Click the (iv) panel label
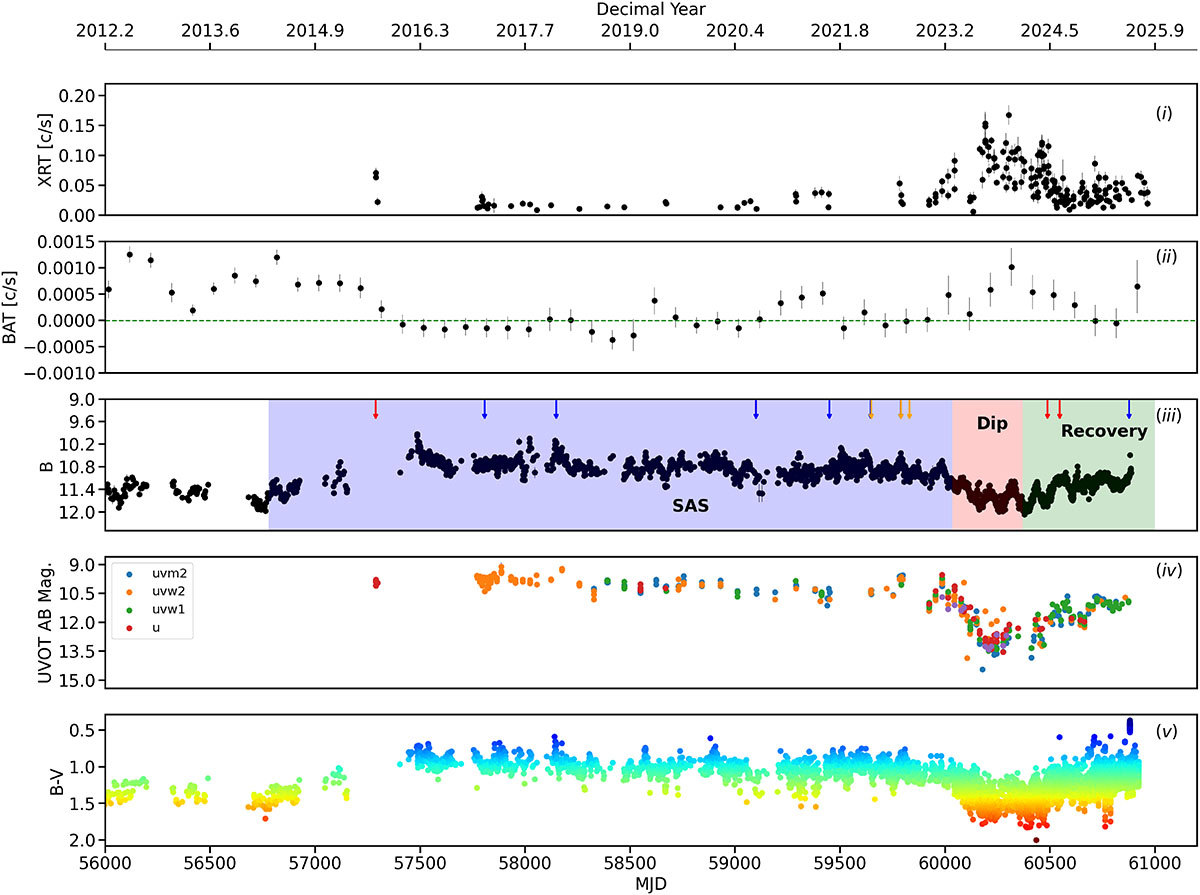 [x=1164, y=571]
